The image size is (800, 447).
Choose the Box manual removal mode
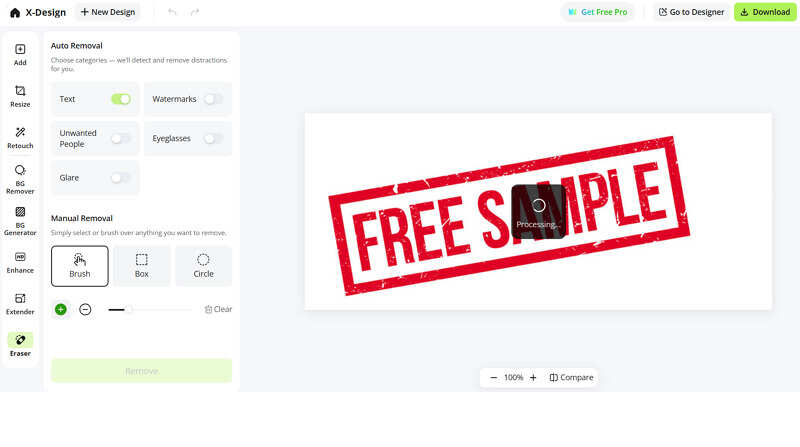coord(141,266)
